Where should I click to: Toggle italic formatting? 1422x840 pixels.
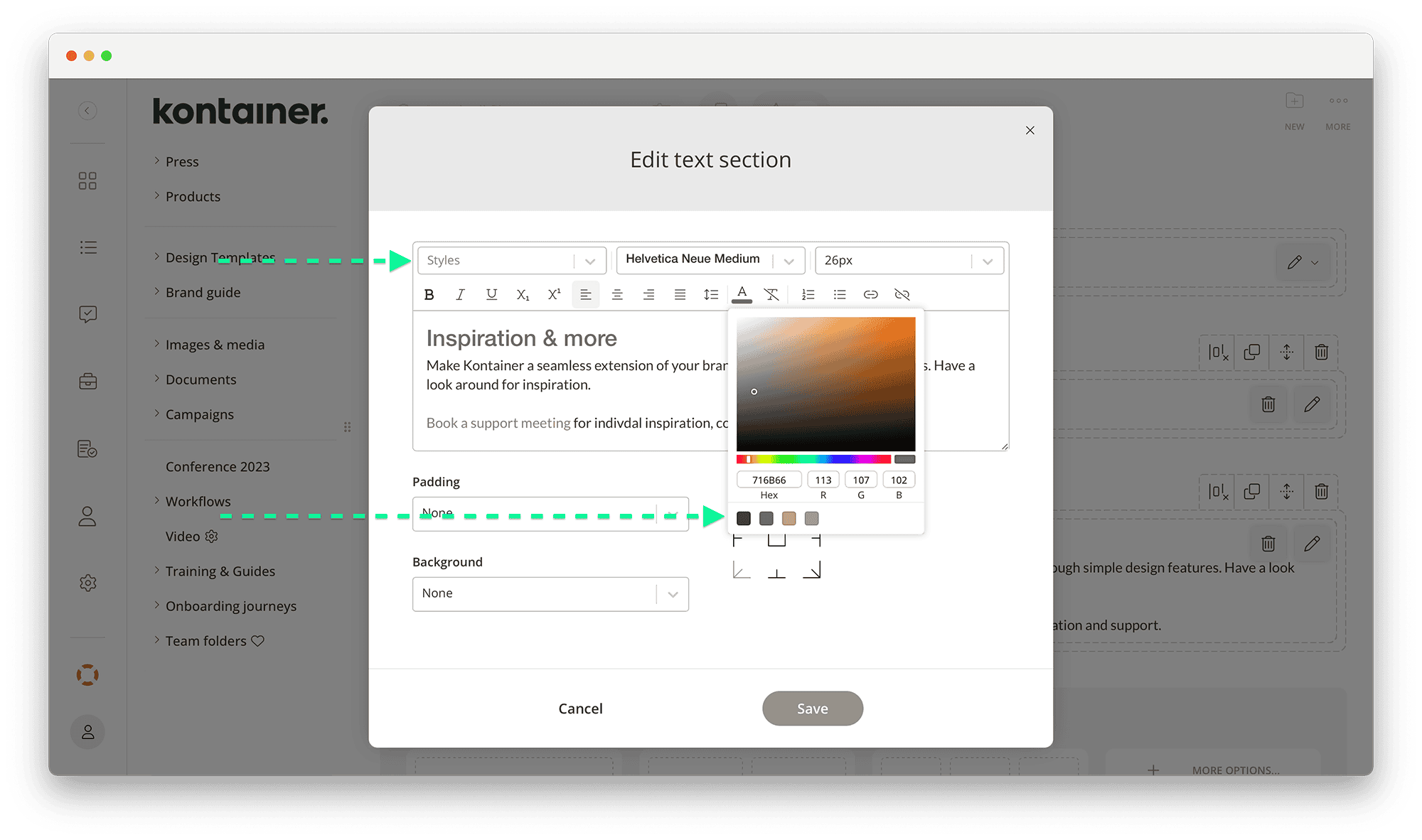click(460, 294)
